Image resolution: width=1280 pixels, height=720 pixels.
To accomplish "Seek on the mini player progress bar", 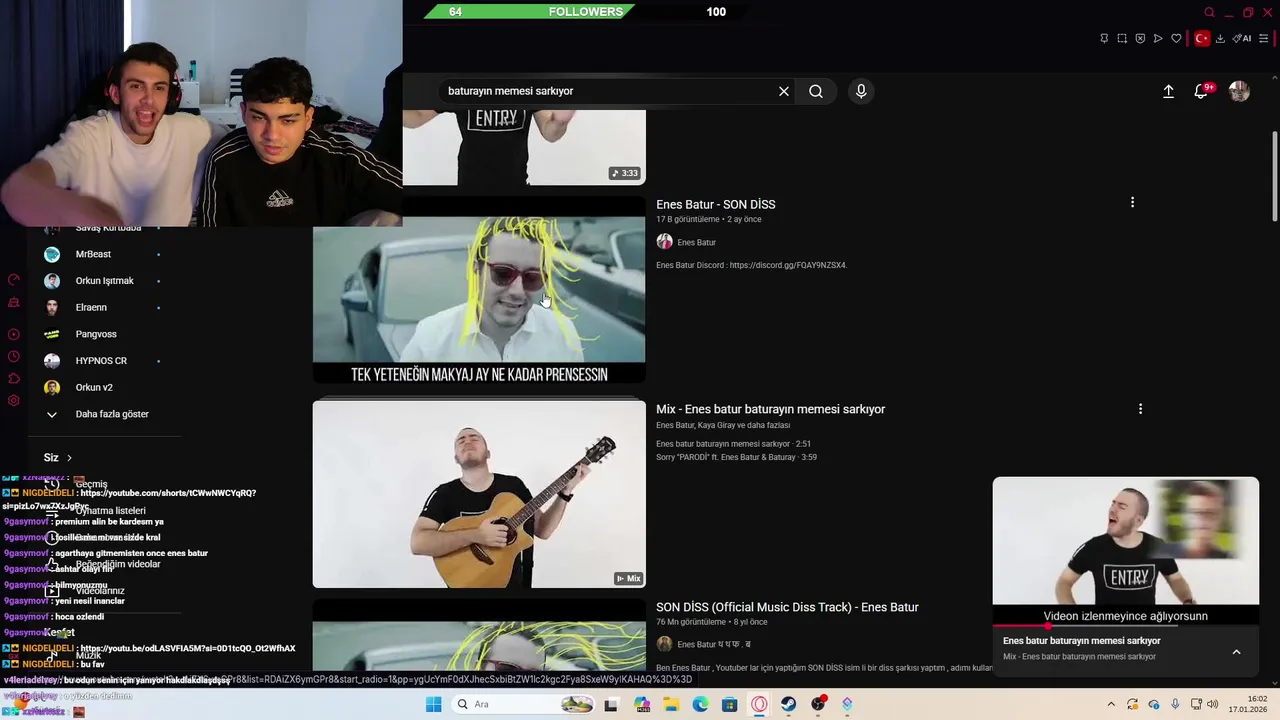I will coord(1126,626).
